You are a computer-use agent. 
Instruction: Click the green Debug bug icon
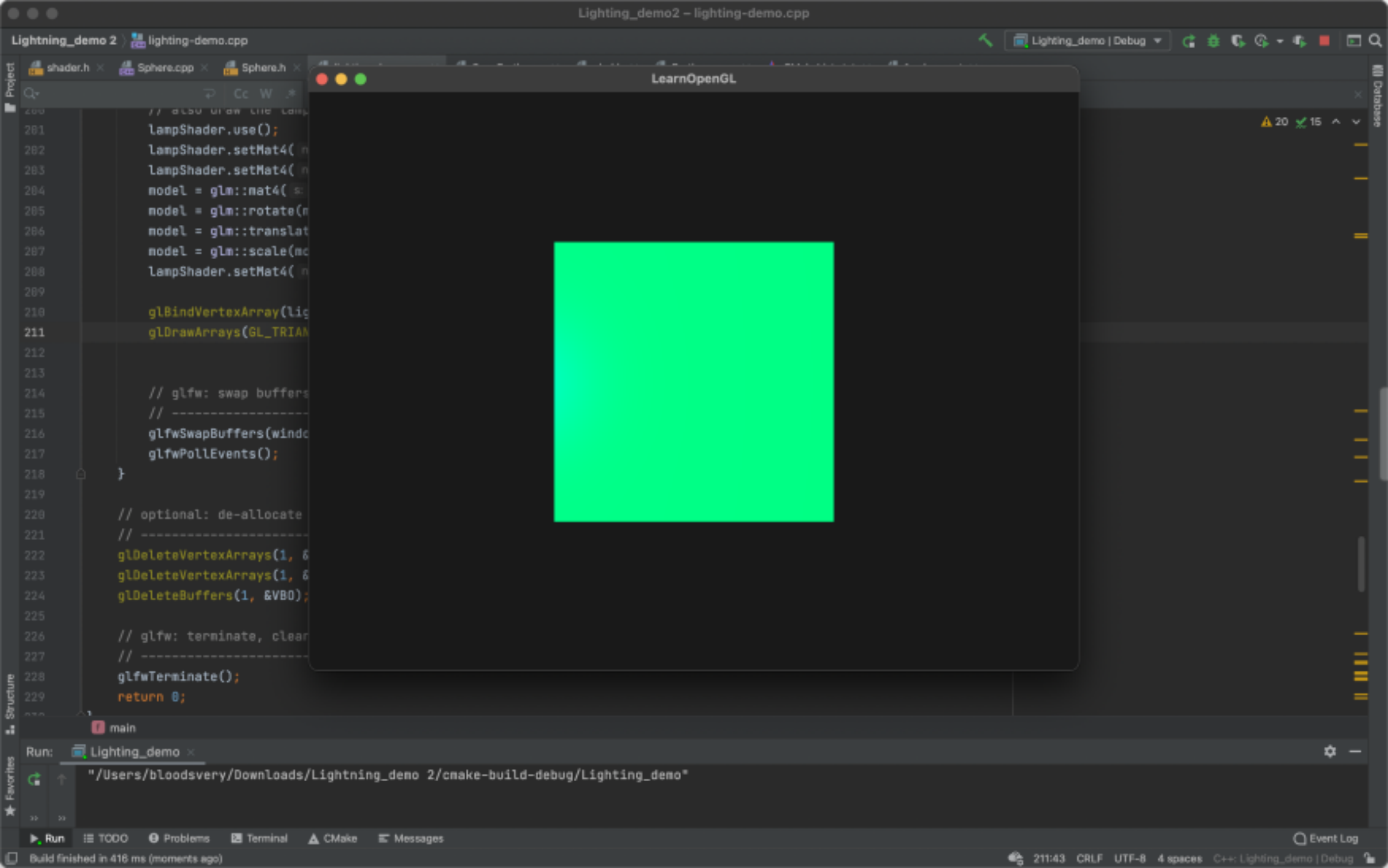[1213, 40]
